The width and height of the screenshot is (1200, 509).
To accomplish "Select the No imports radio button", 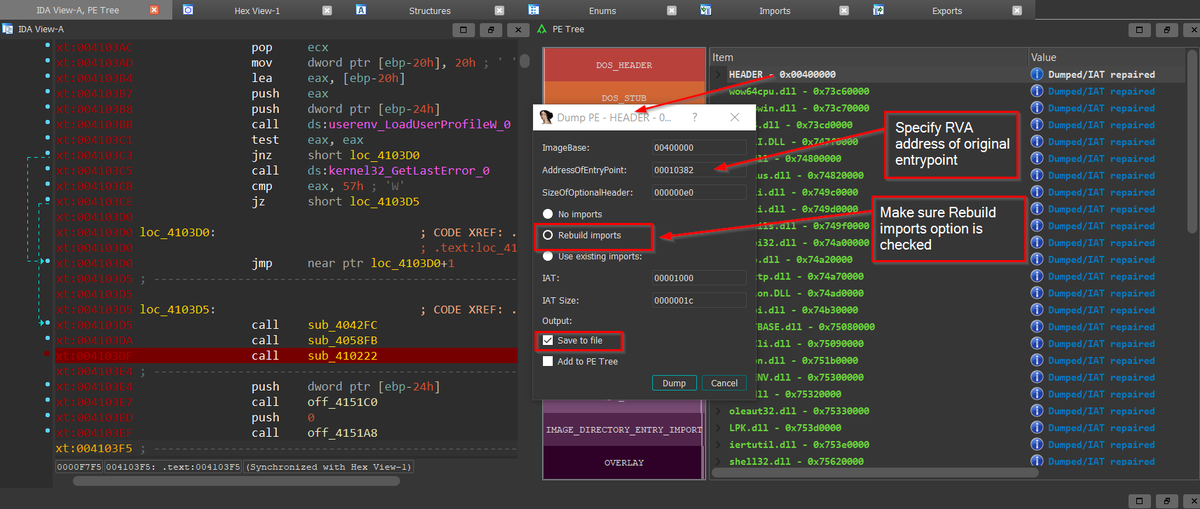I will point(547,214).
